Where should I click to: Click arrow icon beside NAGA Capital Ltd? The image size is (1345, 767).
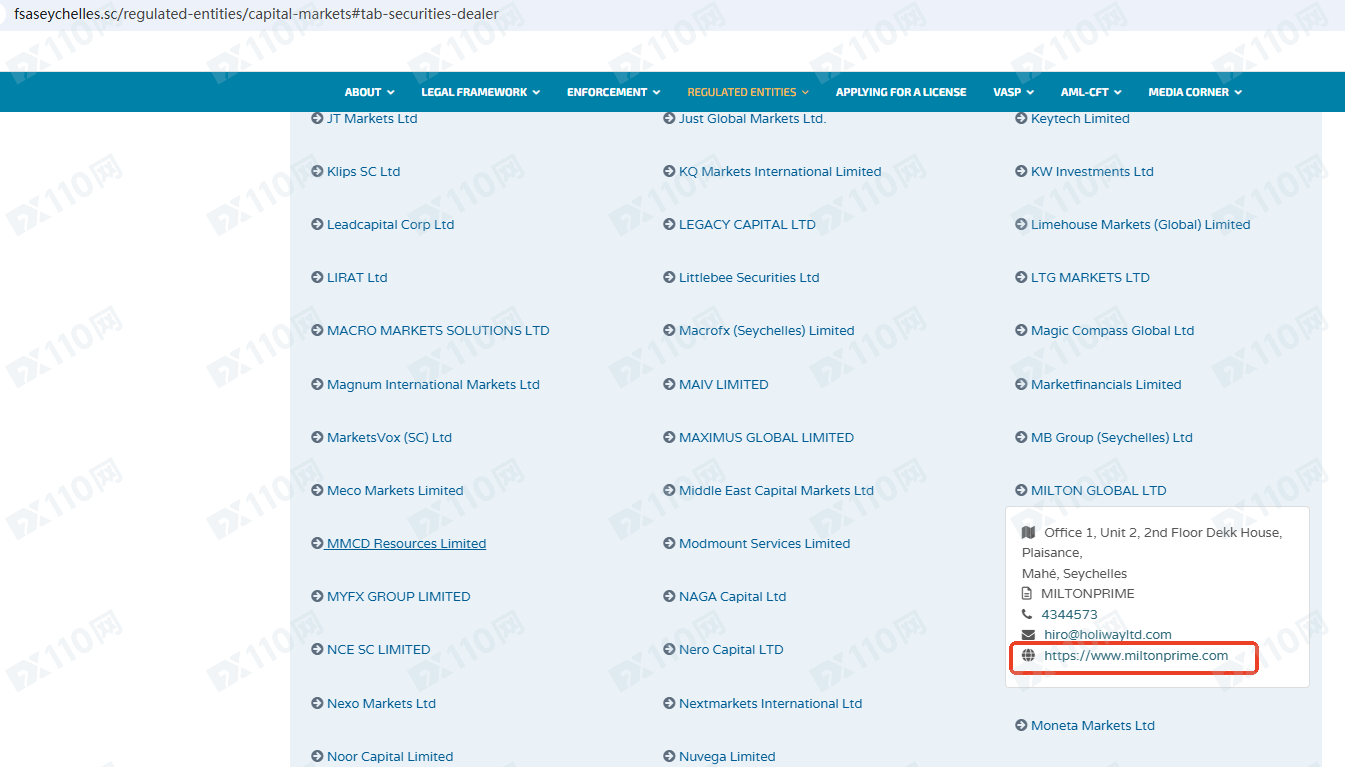(669, 597)
